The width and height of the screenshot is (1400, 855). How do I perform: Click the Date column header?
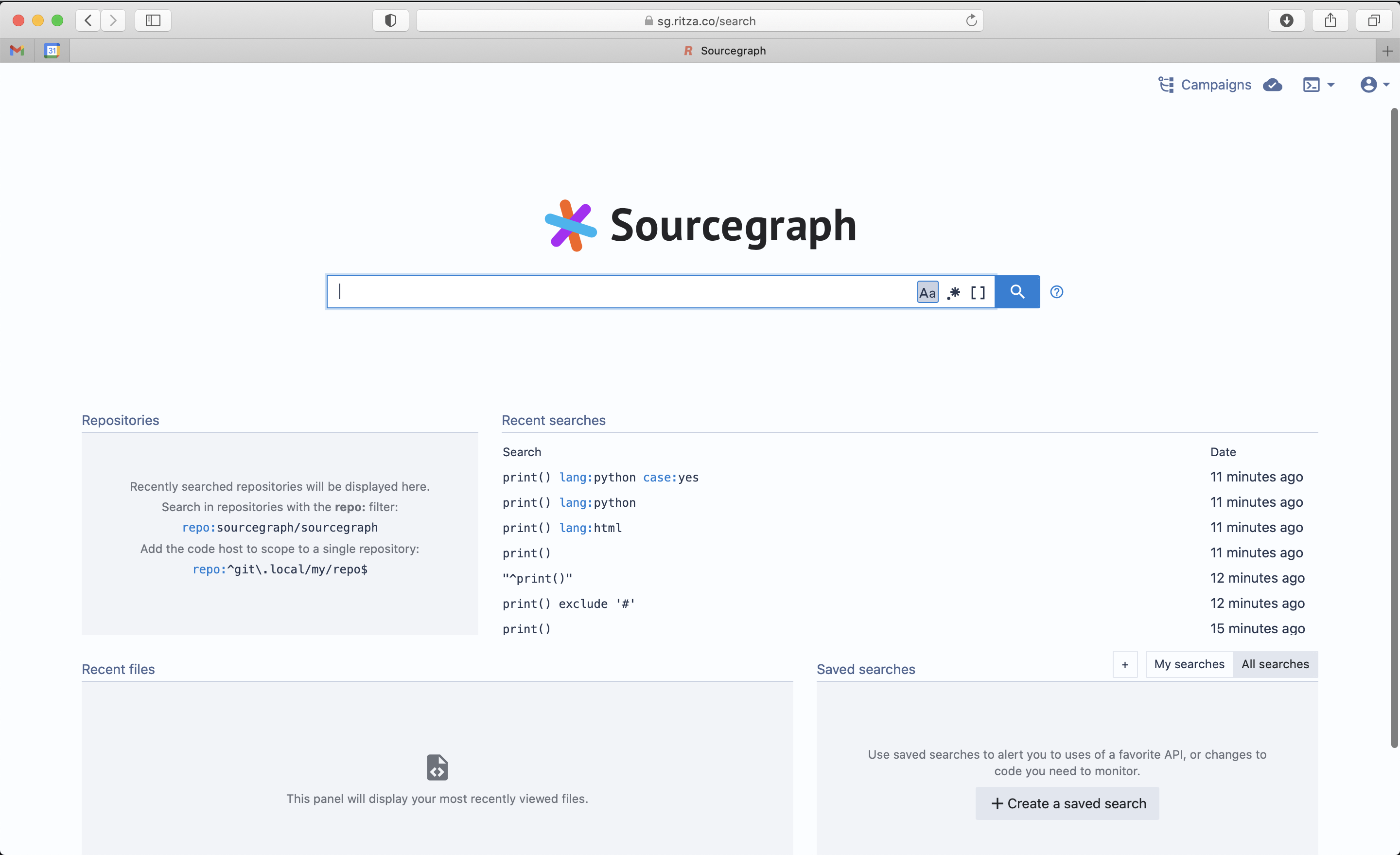[x=1223, y=452]
